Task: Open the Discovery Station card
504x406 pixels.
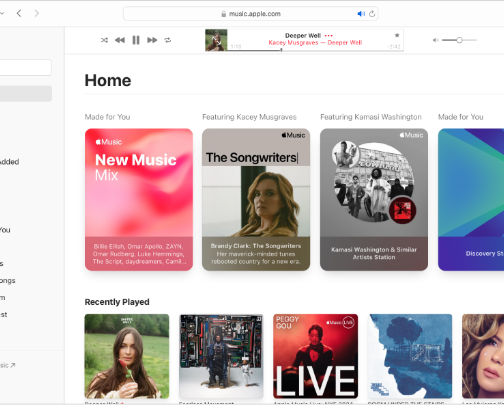Action: pos(471,199)
